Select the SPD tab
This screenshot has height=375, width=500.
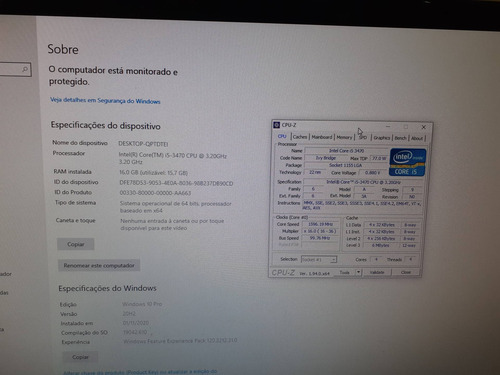tap(363, 138)
